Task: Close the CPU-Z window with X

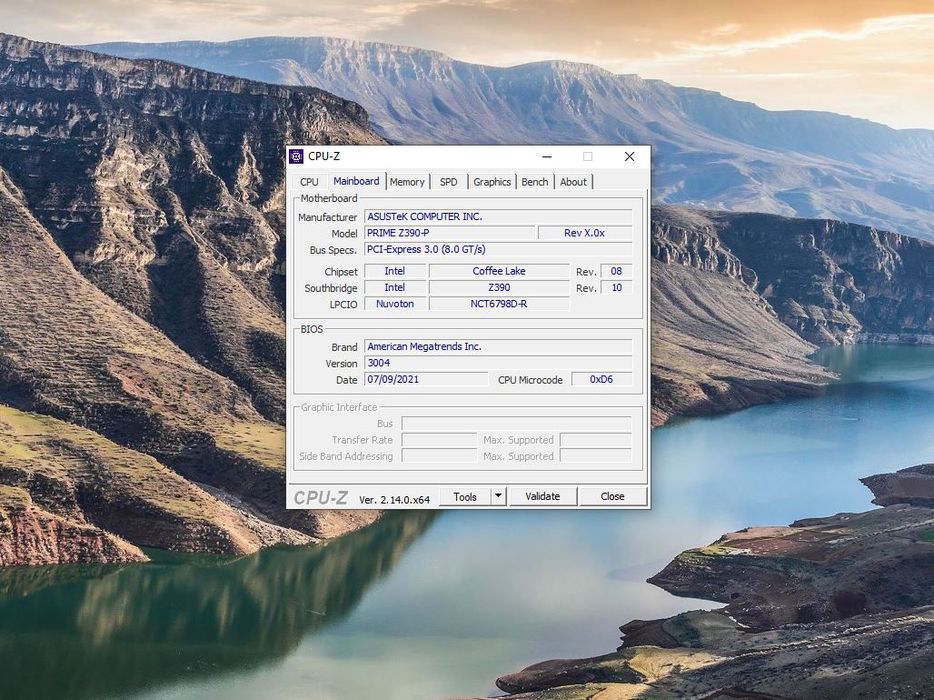Action: pyautogui.click(x=630, y=157)
